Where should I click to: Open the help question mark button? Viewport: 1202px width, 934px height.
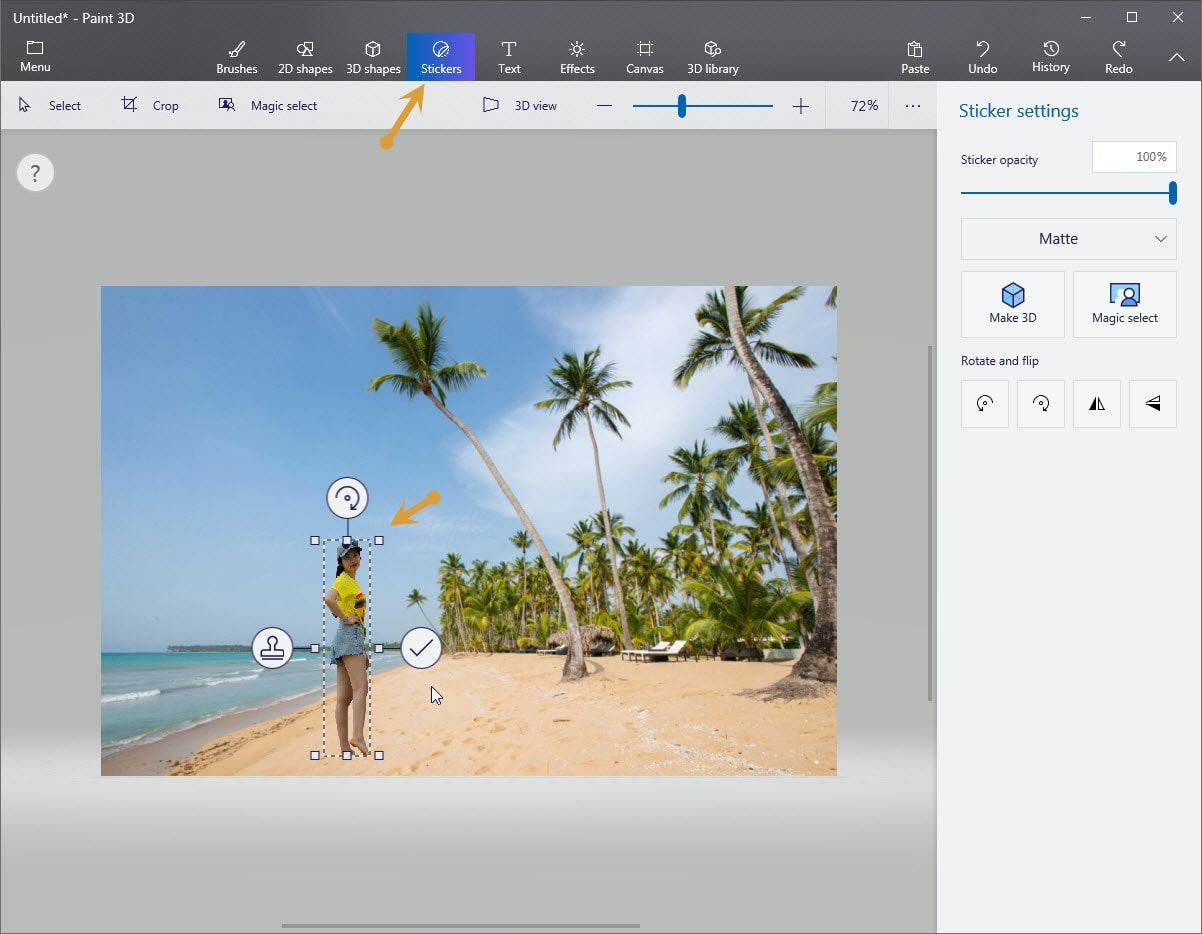(x=35, y=173)
